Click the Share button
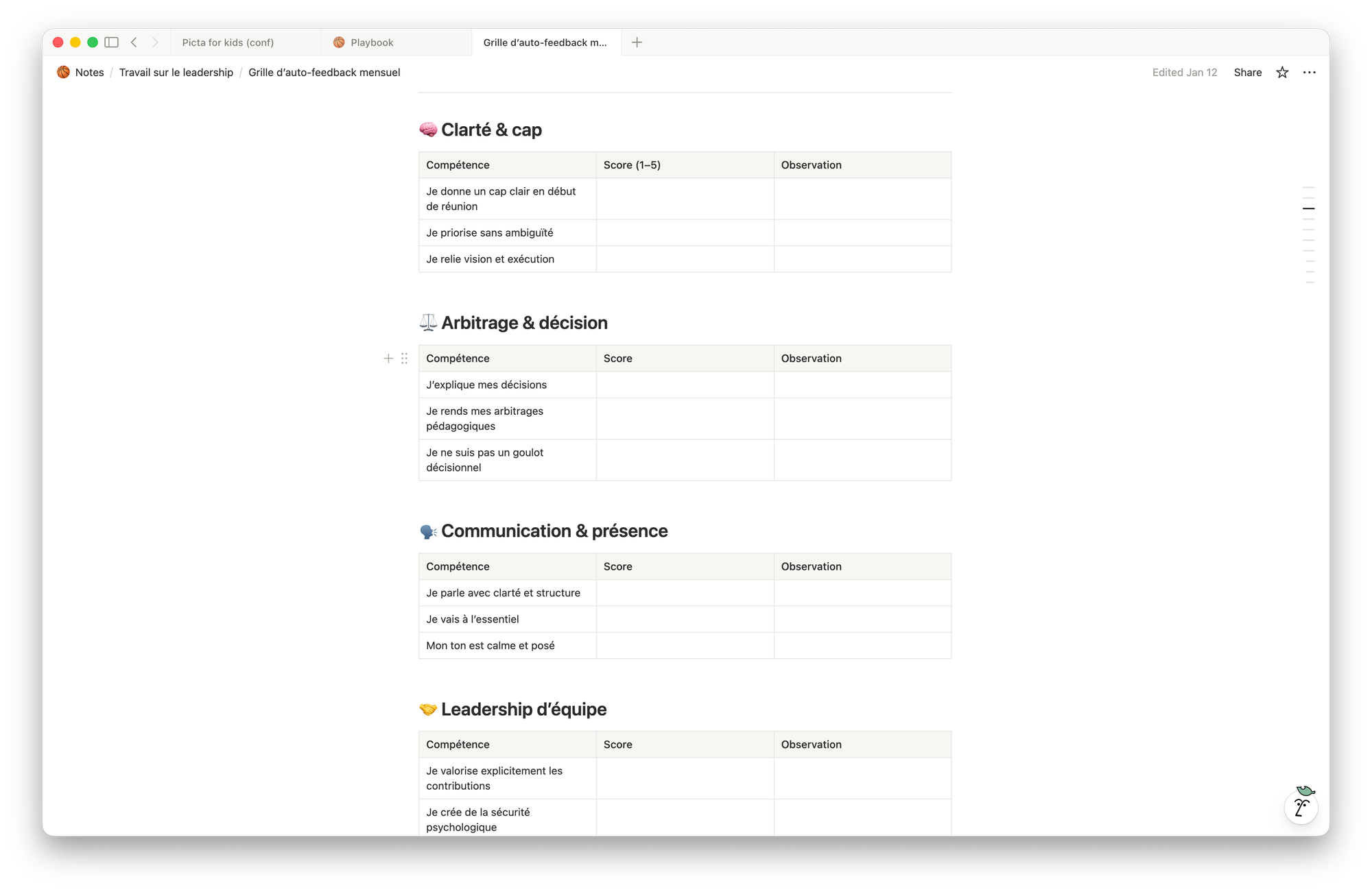1372x892 pixels. click(x=1247, y=73)
